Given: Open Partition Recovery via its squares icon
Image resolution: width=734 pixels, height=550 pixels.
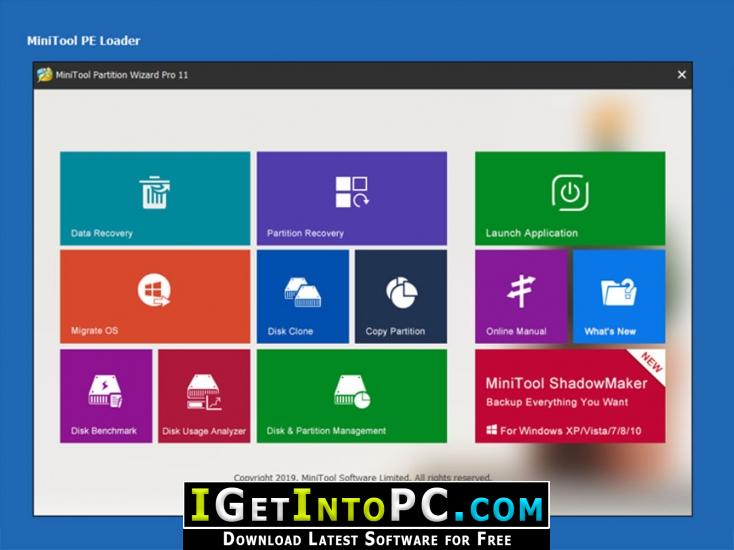Looking at the screenshot, I should [x=351, y=192].
